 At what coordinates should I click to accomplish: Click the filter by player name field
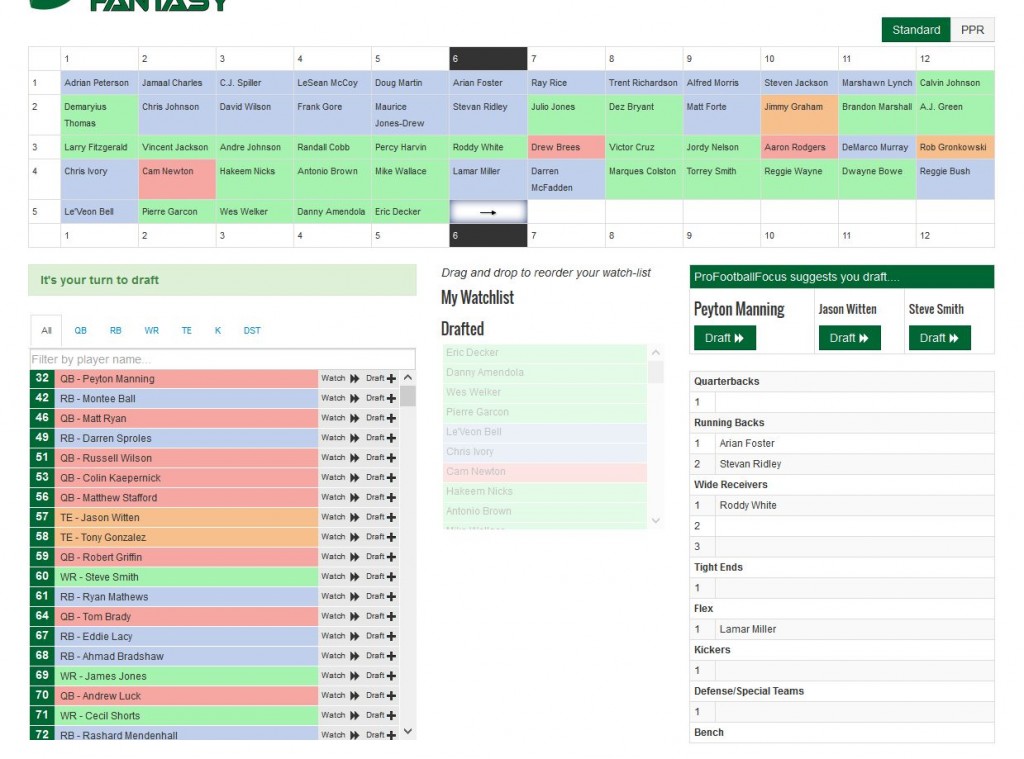pyautogui.click(x=222, y=359)
